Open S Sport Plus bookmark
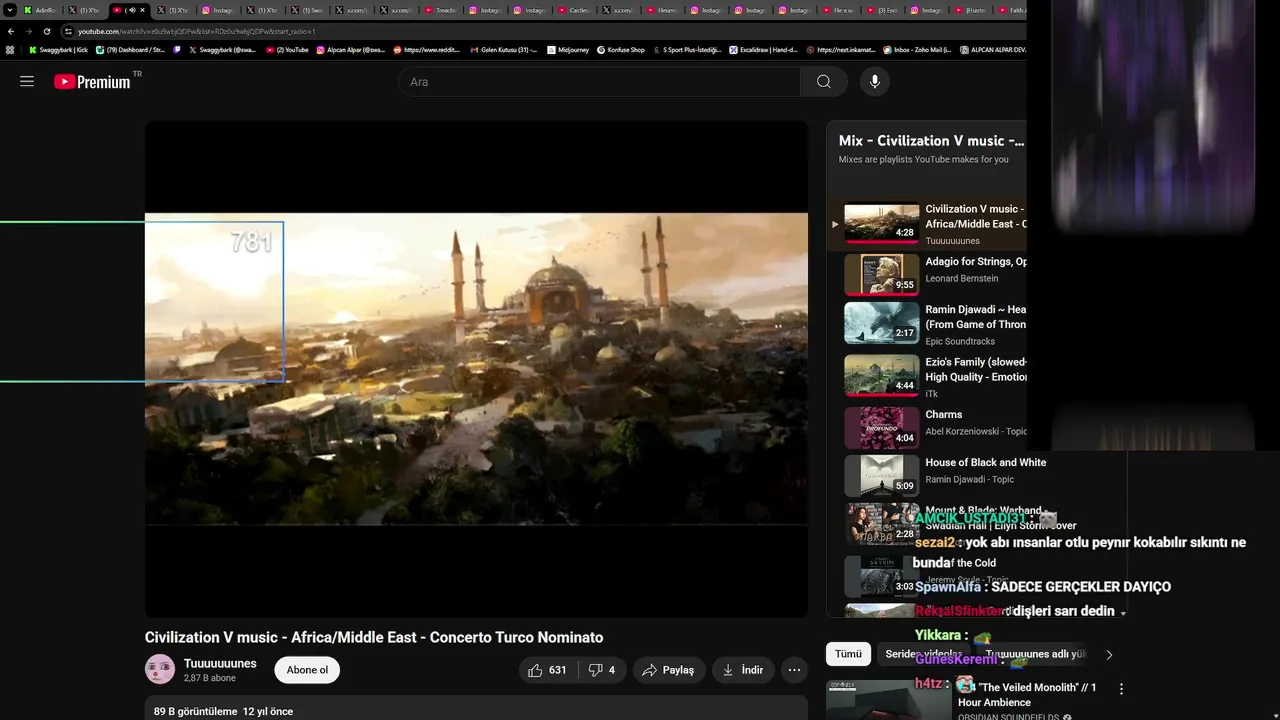This screenshot has height=720, width=1280. pos(687,49)
